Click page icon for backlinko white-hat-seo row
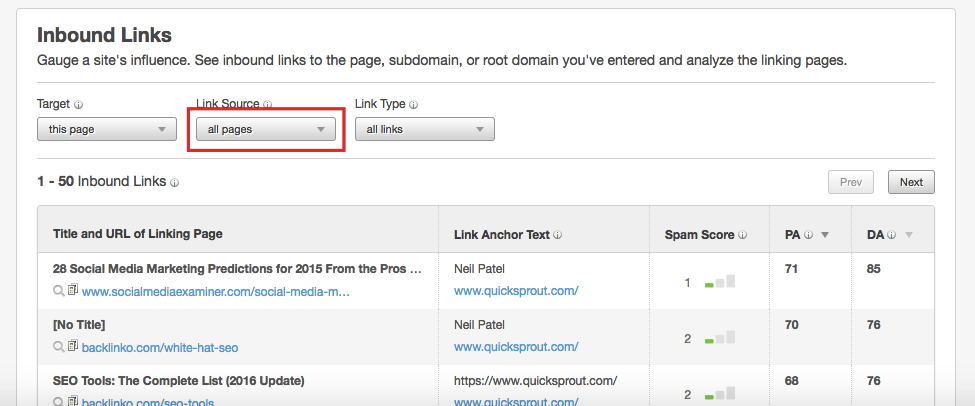The image size is (975, 406). pyautogui.click(x=73, y=346)
